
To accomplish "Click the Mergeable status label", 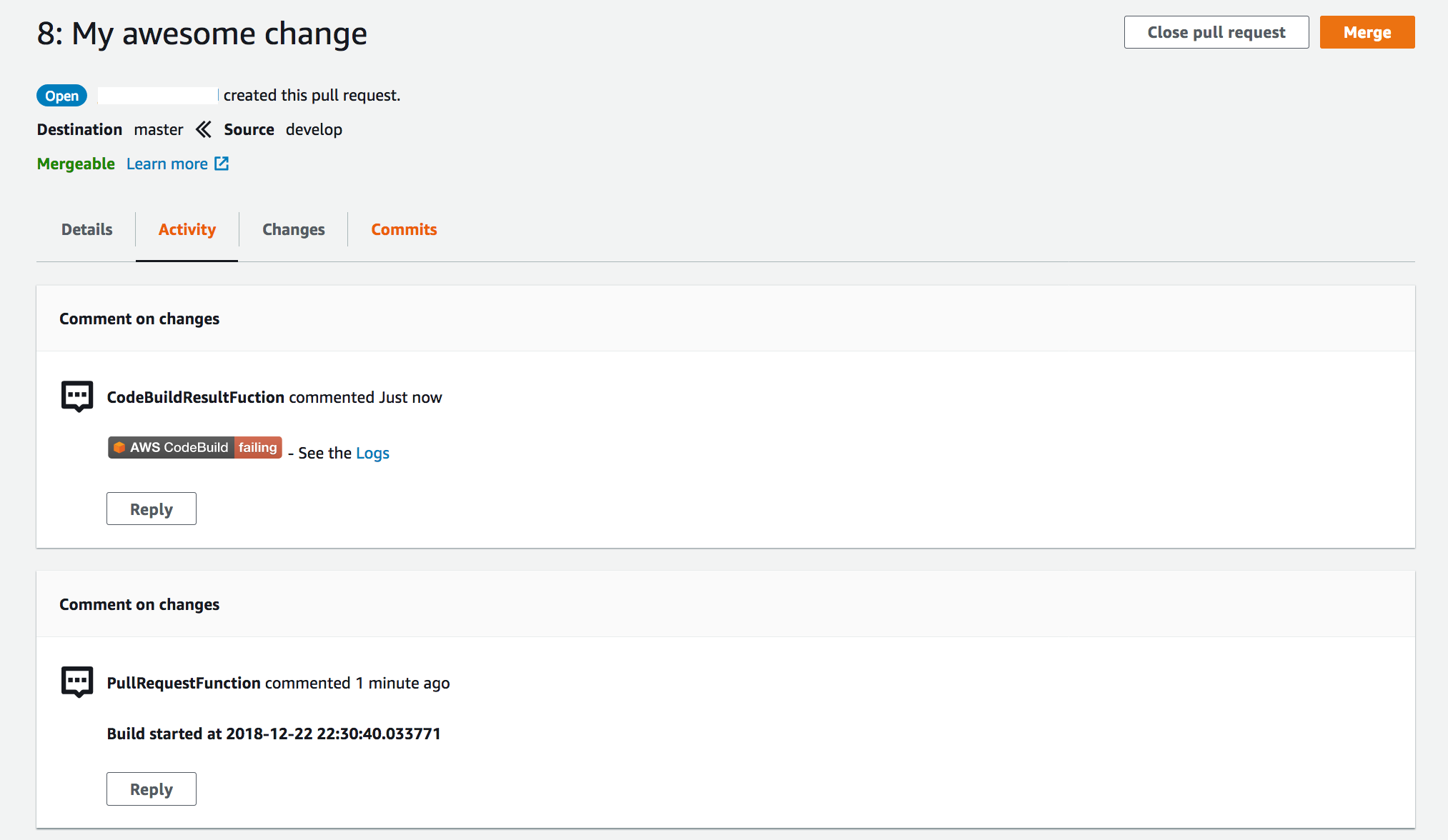I will (x=76, y=164).
